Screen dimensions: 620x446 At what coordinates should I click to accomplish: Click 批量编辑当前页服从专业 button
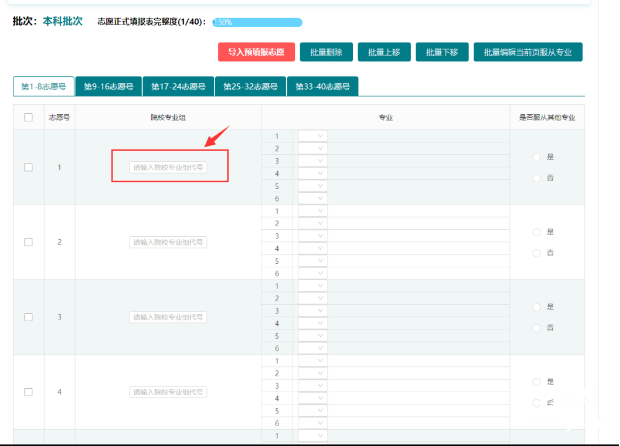(x=527, y=52)
